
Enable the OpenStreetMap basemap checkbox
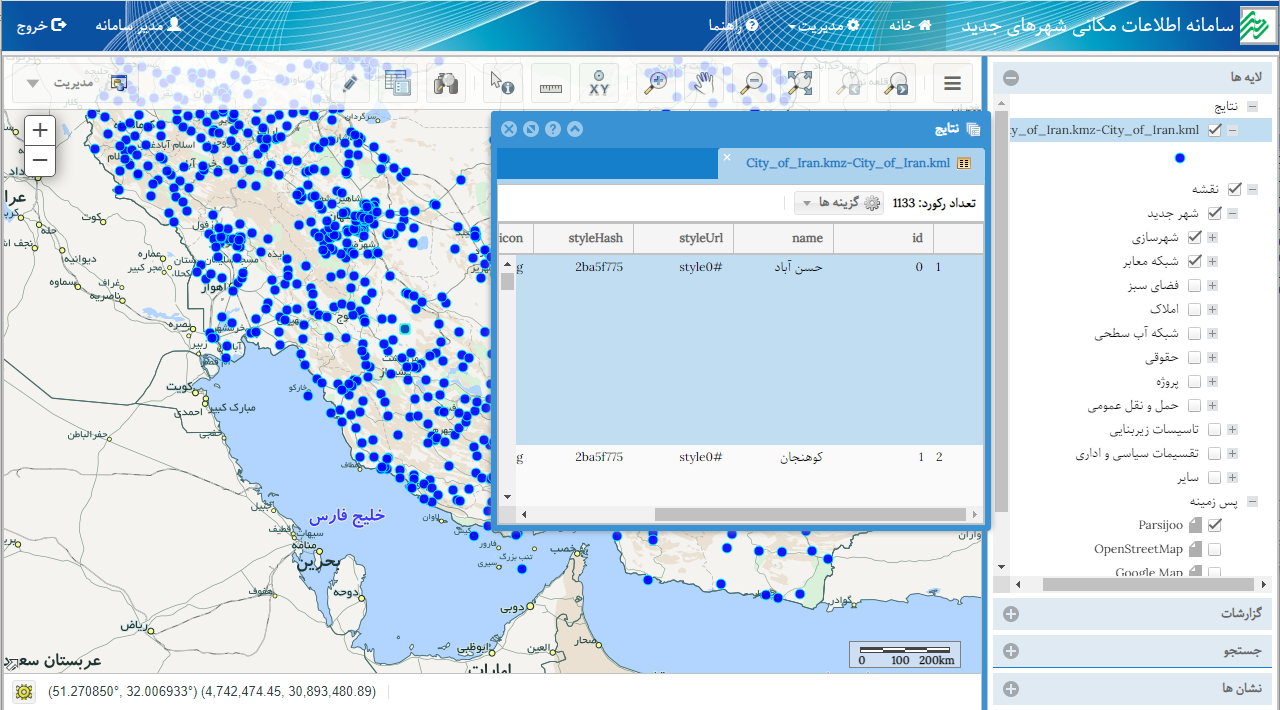click(1215, 549)
